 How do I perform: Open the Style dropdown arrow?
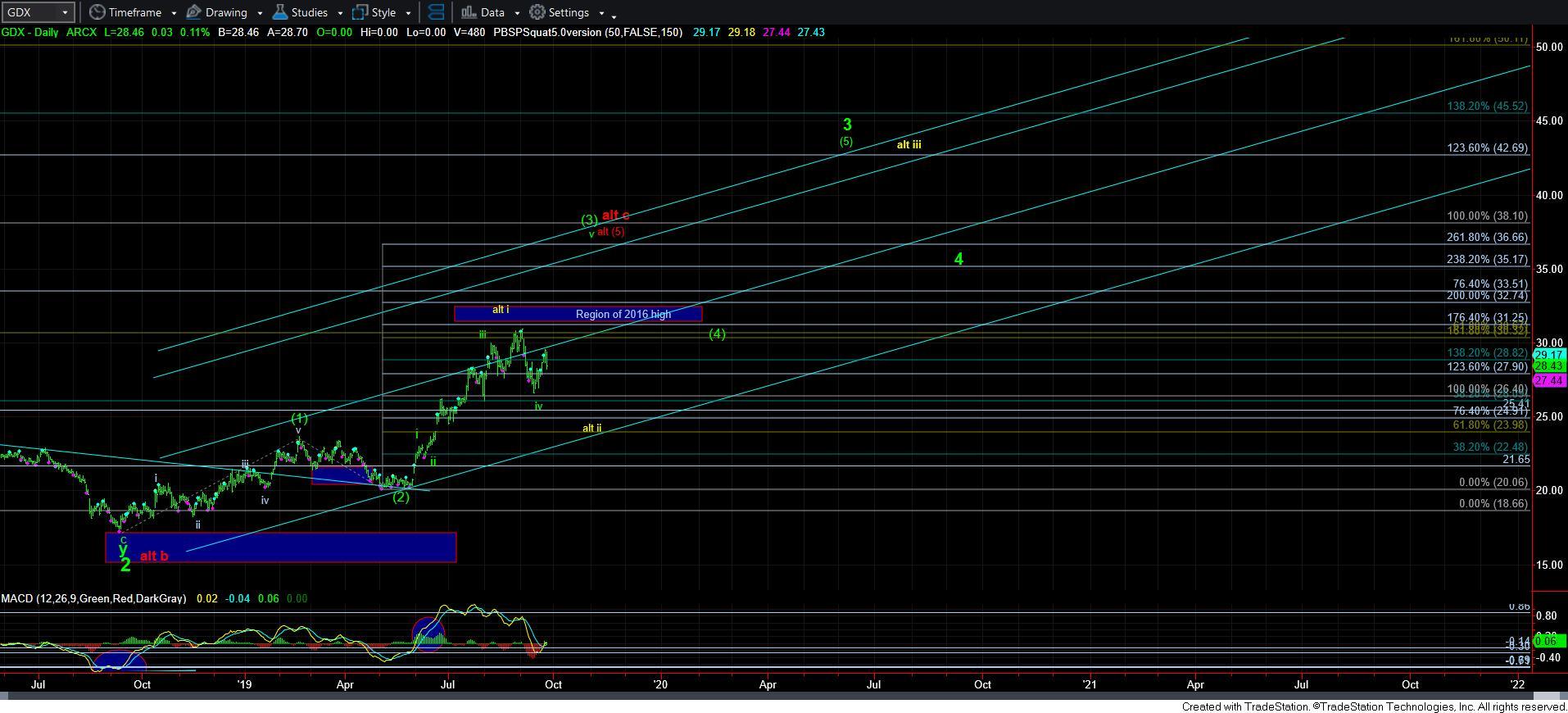click(x=408, y=13)
